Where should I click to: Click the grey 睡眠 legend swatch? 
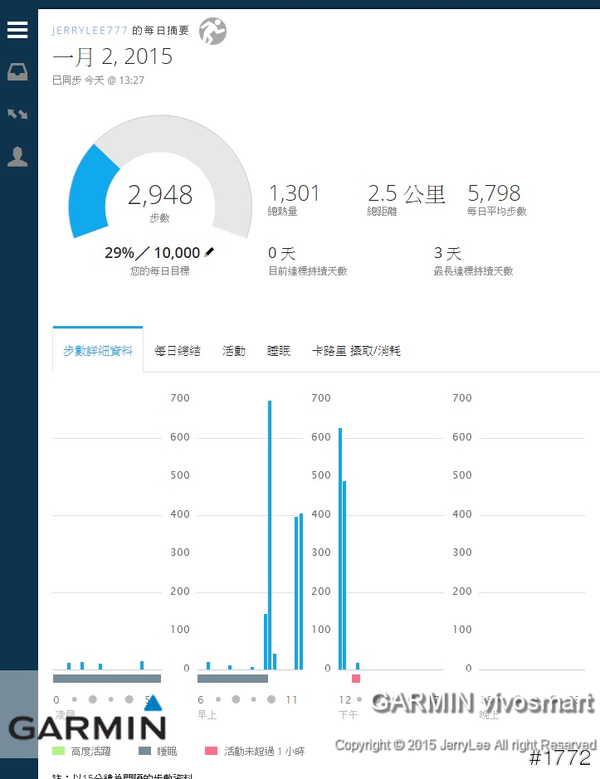coord(144,751)
